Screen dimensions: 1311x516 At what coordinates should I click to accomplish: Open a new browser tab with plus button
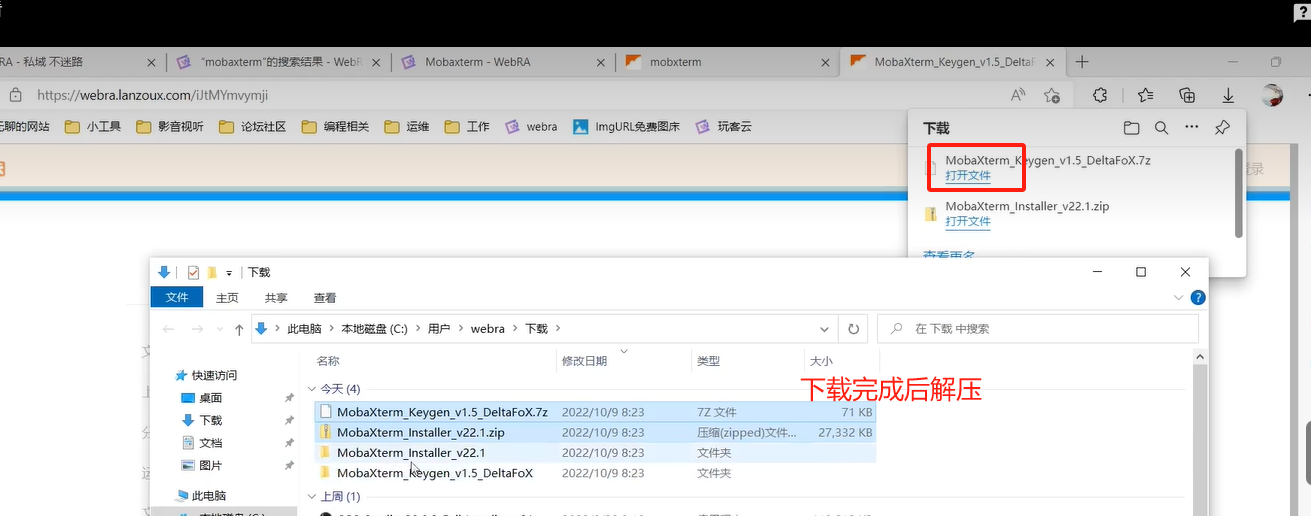(1082, 62)
